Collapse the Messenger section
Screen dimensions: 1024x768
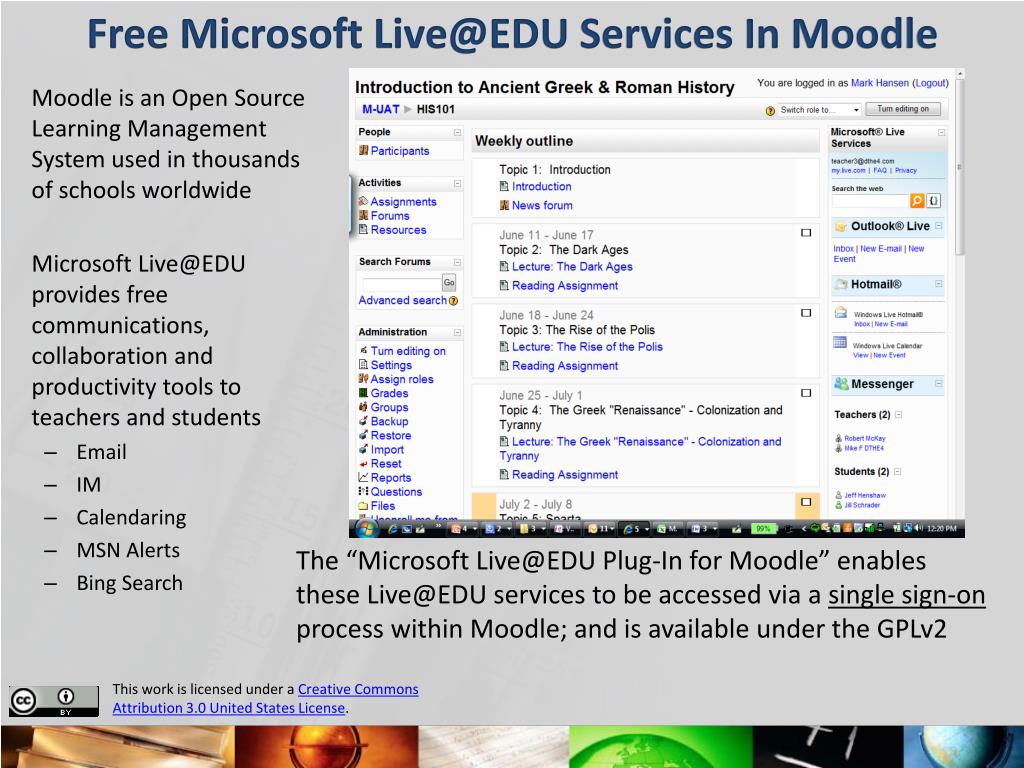938,383
